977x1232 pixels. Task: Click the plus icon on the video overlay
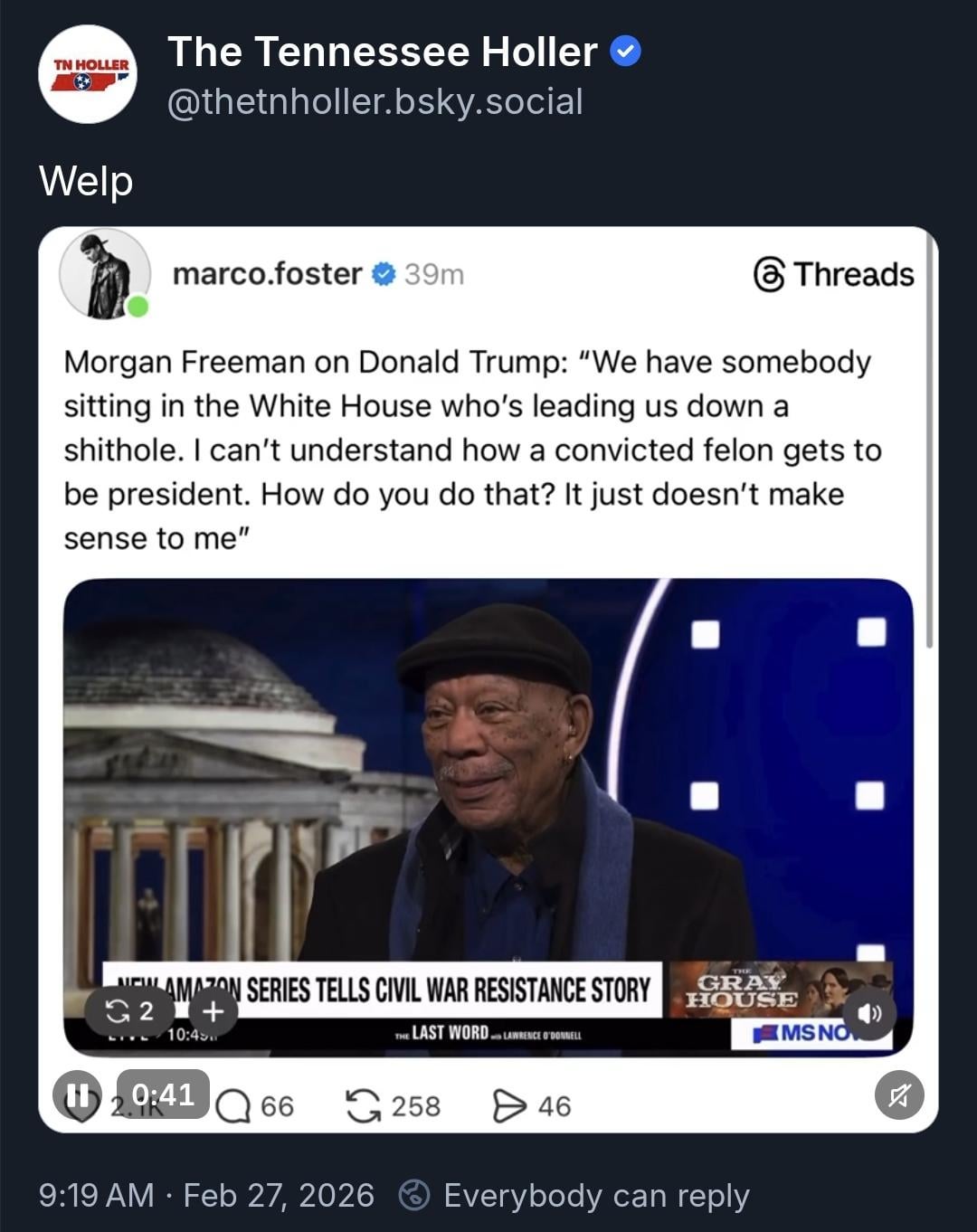pyautogui.click(x=213, y=1009)
